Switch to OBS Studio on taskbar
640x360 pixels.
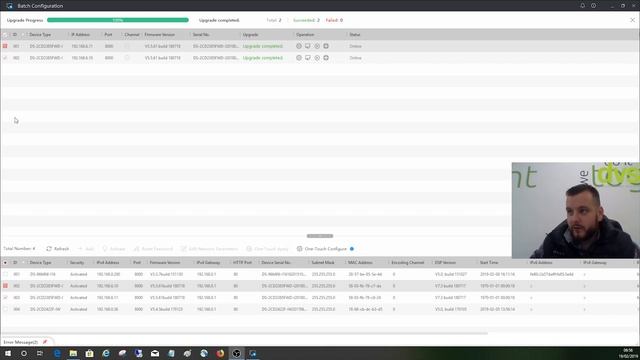[237, 353]
